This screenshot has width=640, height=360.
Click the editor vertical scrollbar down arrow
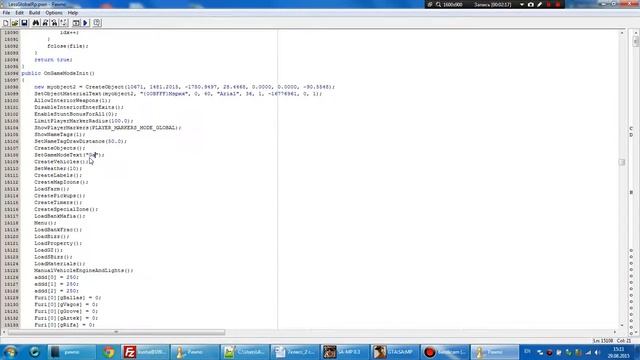[x=622, y=325]
